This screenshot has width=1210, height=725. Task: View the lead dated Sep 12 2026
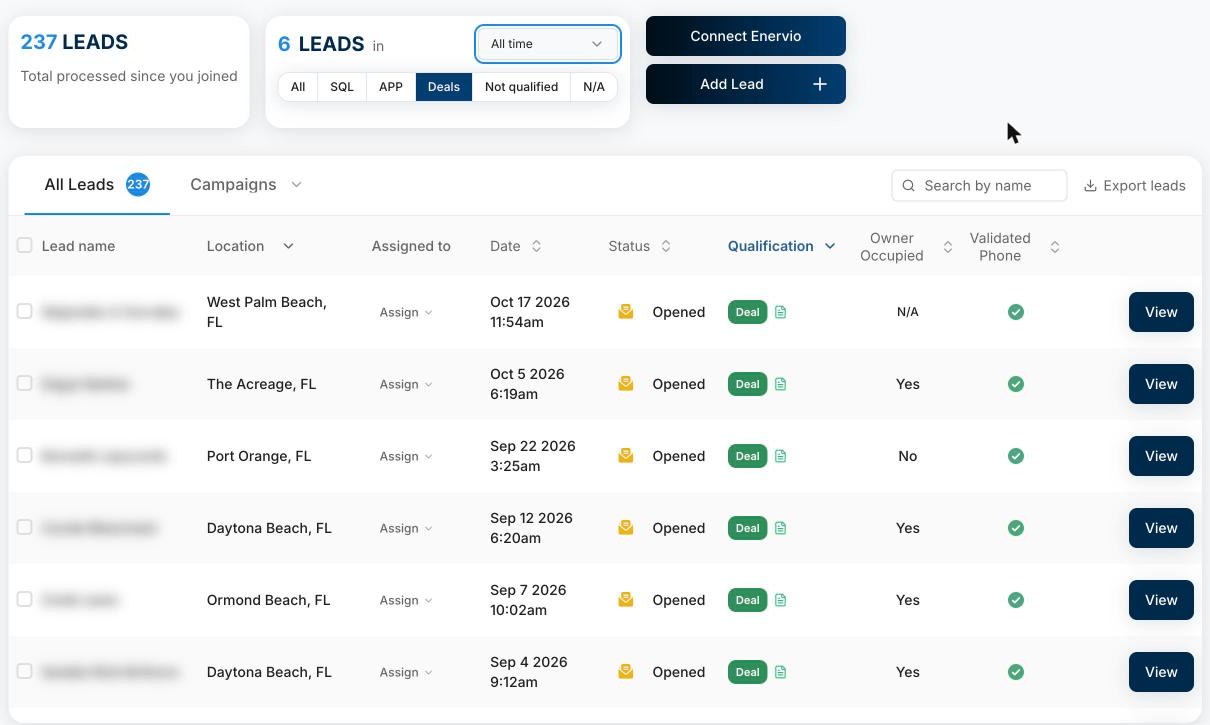pyautogui.click(x=1161, y=528)
